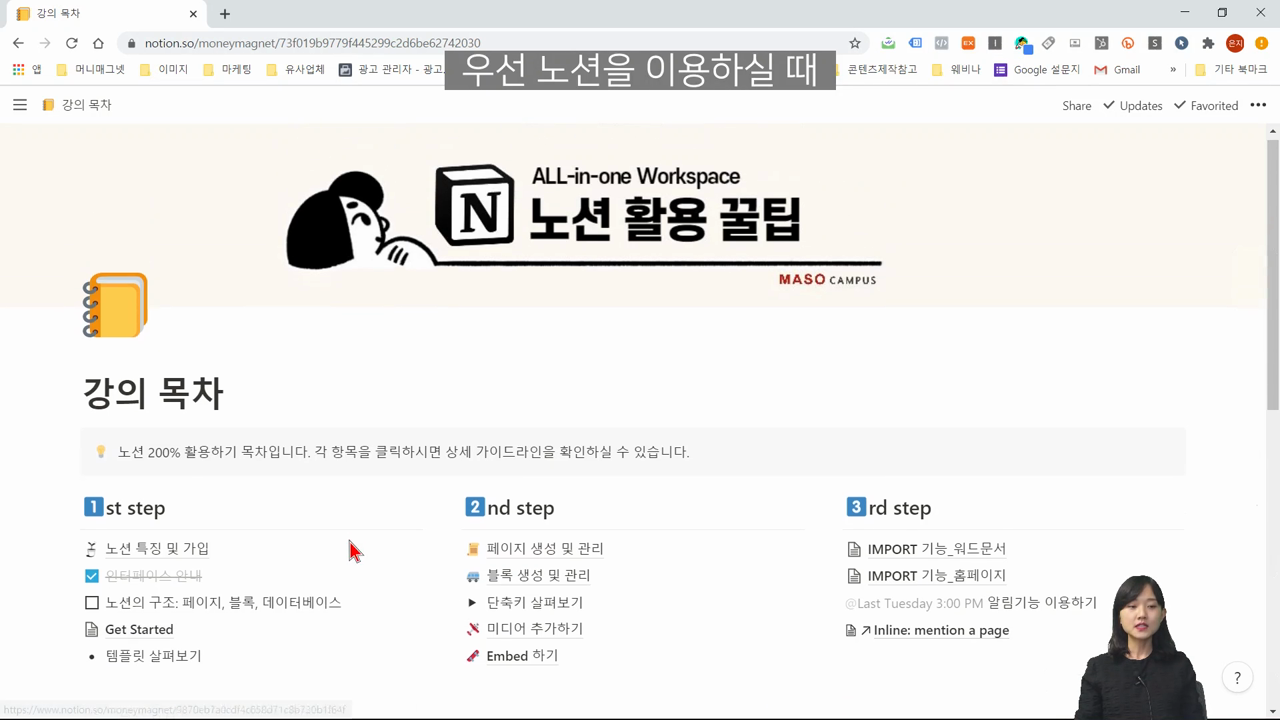
Task: Click the blue cursor extension icon
Action: pyautogui.click(x=1181, y=43)
